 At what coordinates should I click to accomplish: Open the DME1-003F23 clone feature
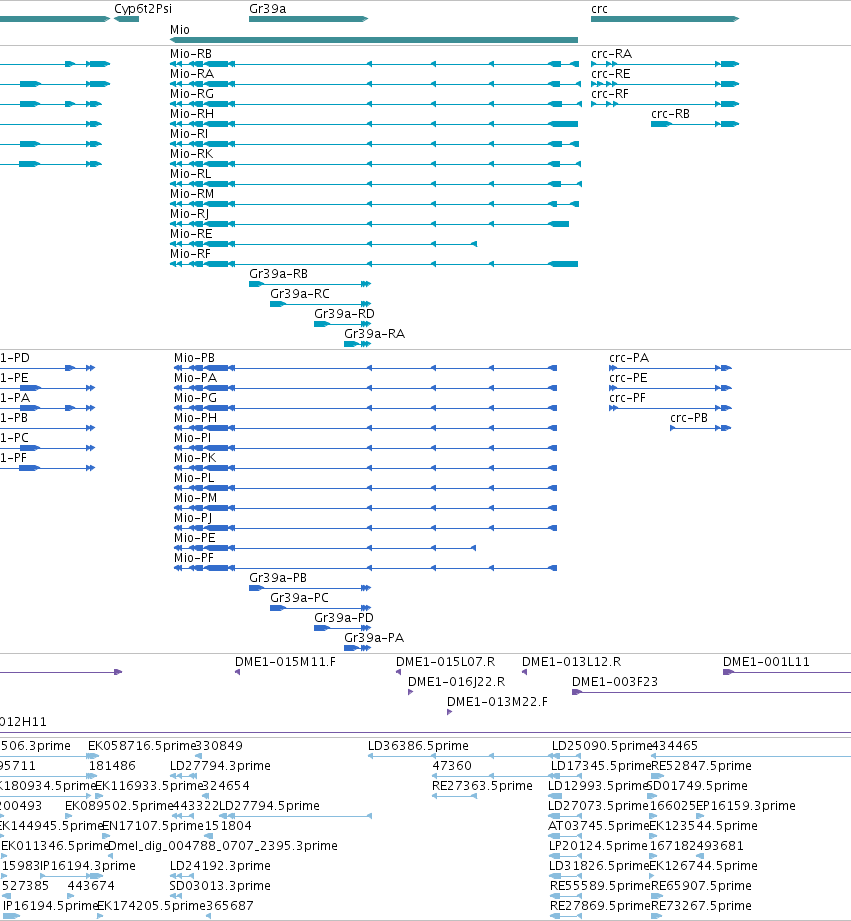coord(711,692)
